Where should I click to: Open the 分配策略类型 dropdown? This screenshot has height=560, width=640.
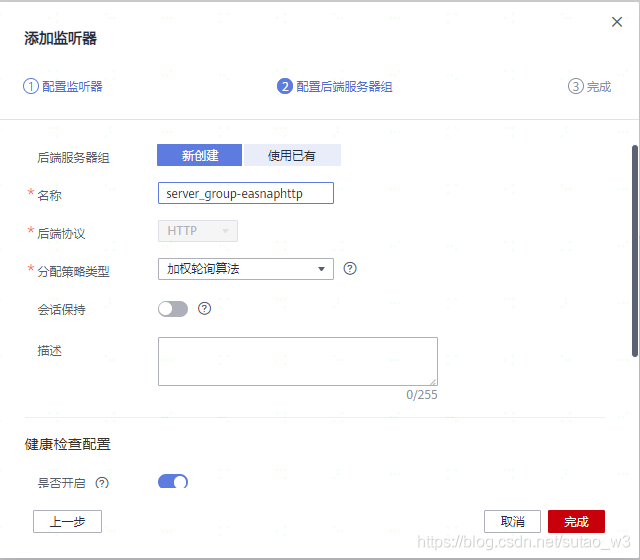click(246, 269)
